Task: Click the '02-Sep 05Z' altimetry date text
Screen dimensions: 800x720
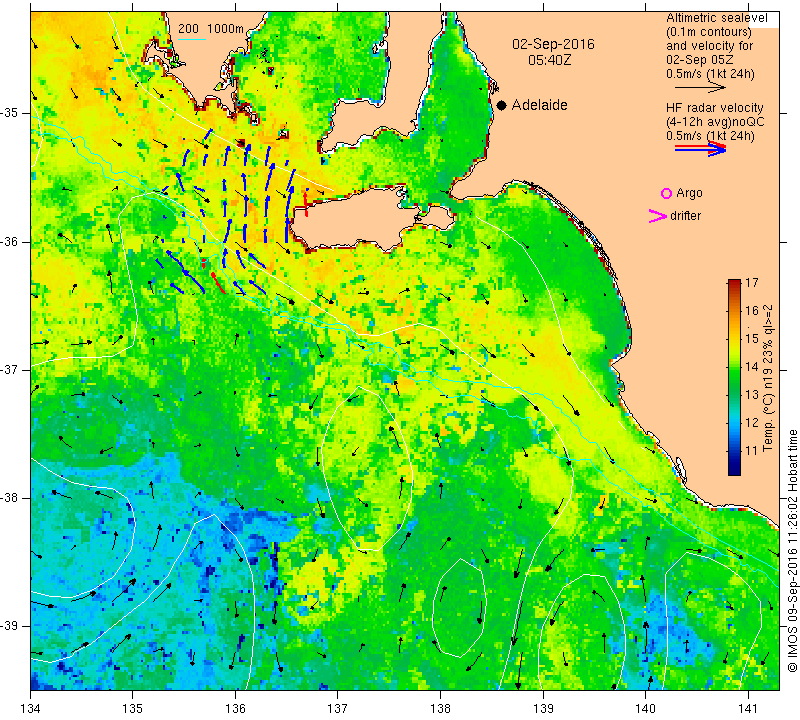Action: point(699,60)
